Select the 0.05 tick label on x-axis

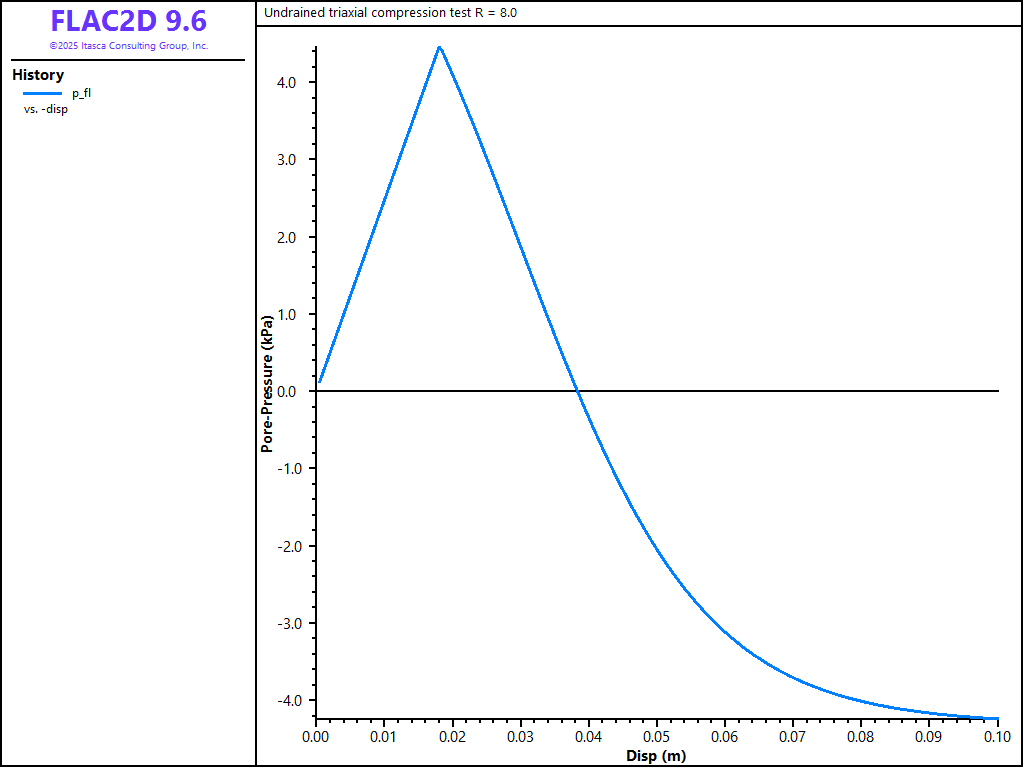click(656, 737)
